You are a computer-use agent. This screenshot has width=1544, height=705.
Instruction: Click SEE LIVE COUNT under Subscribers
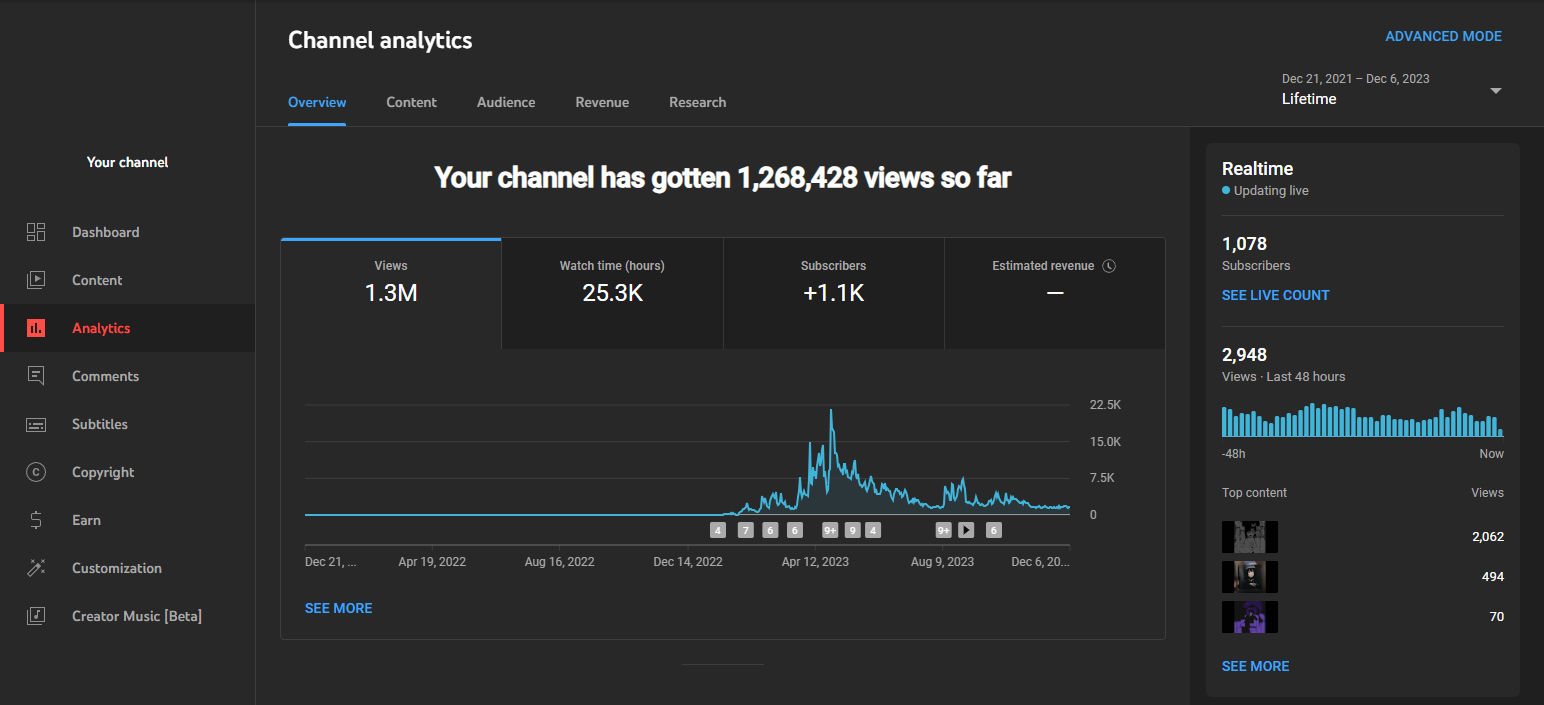(x=1276, y=295)
